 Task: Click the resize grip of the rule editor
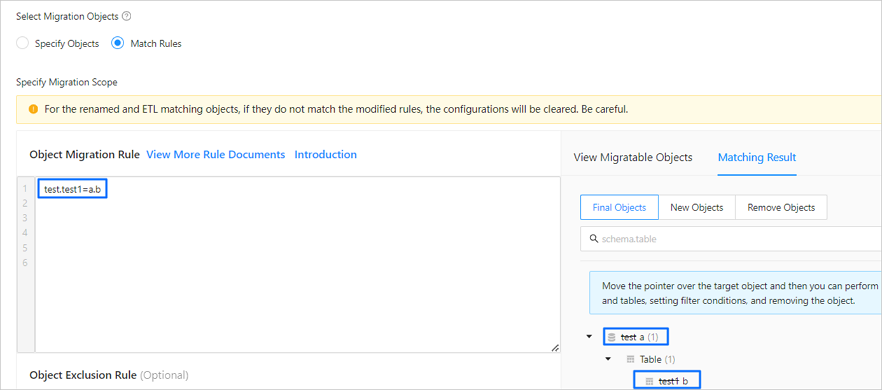point(555,348)
